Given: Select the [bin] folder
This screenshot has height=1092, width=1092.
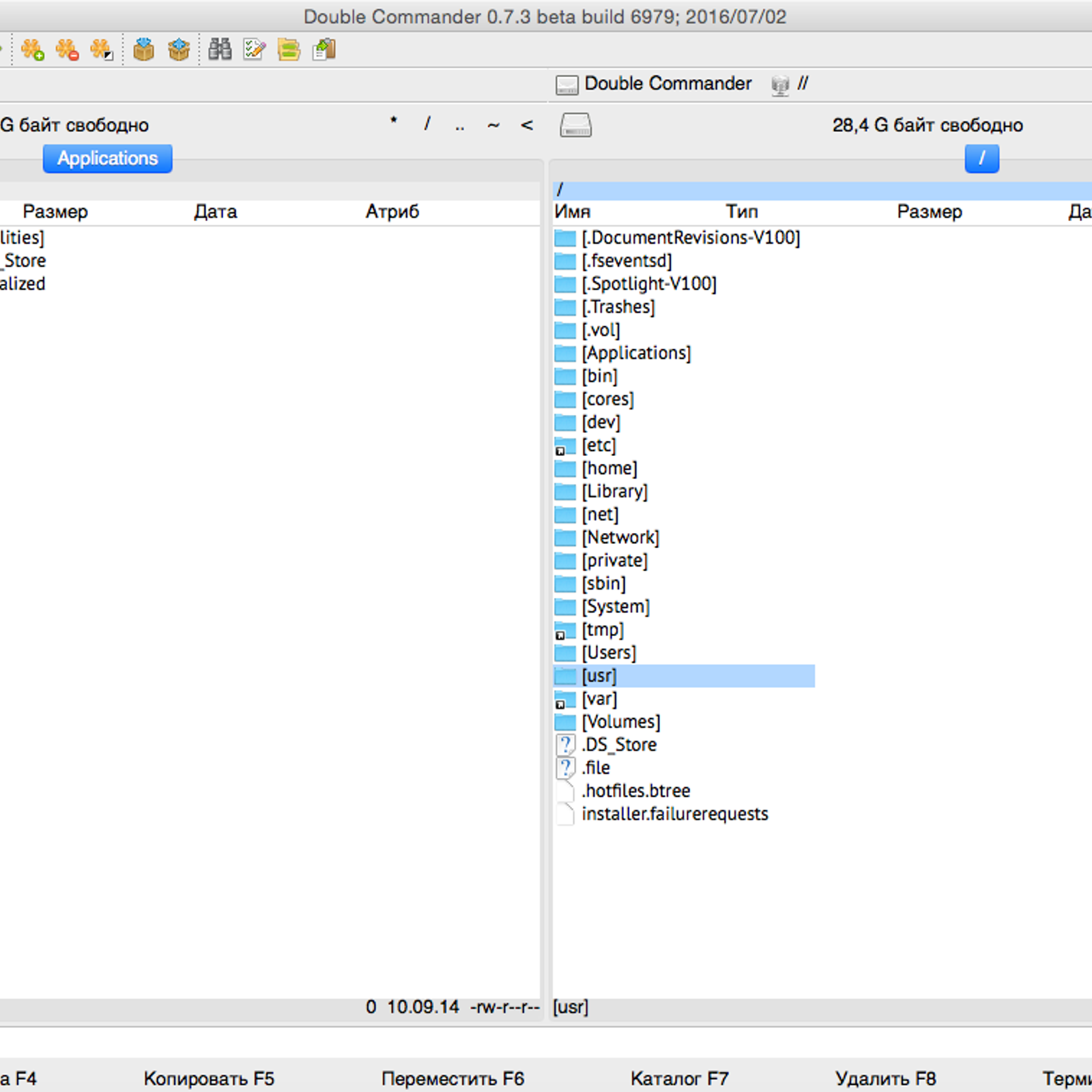Looking at the screenshot, I should (x=599, y=377).
